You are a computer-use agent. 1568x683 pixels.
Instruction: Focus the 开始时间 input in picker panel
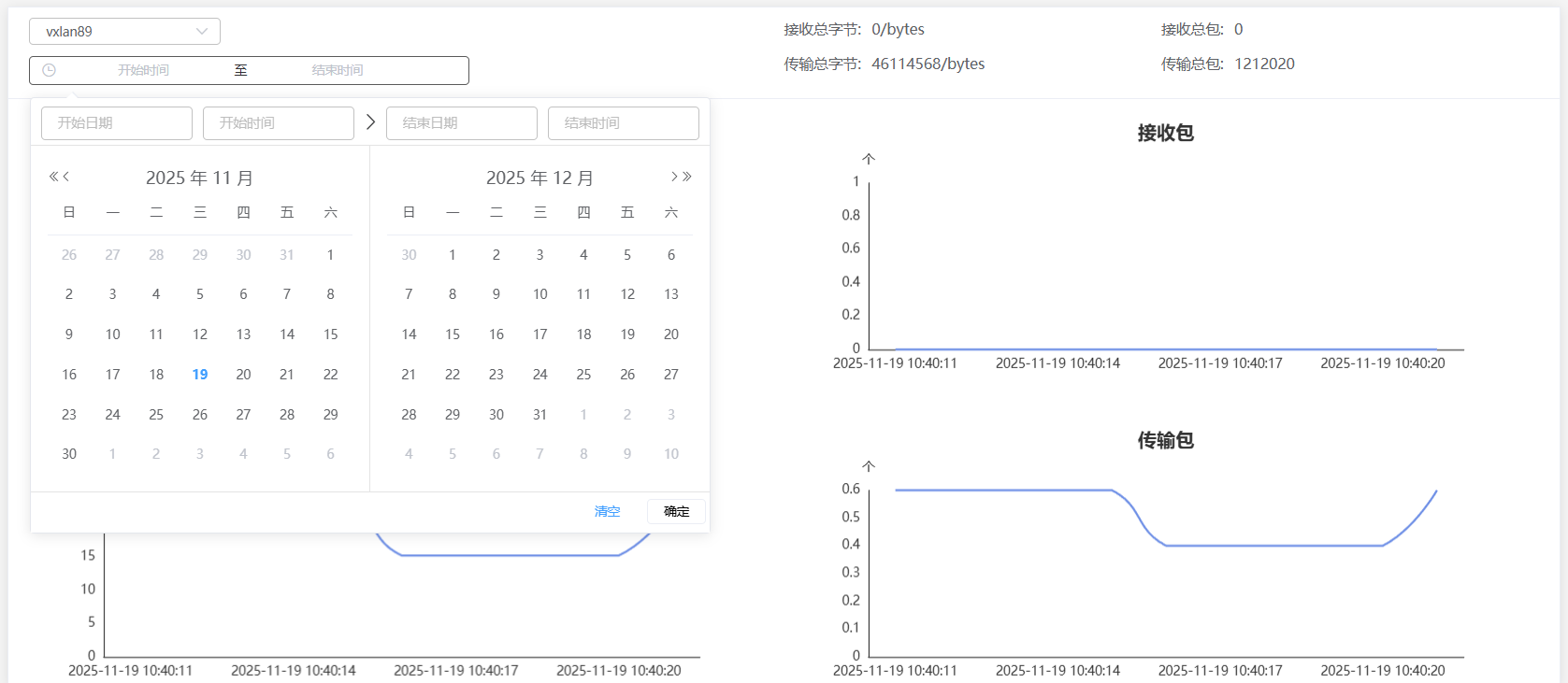coord(279,122)
